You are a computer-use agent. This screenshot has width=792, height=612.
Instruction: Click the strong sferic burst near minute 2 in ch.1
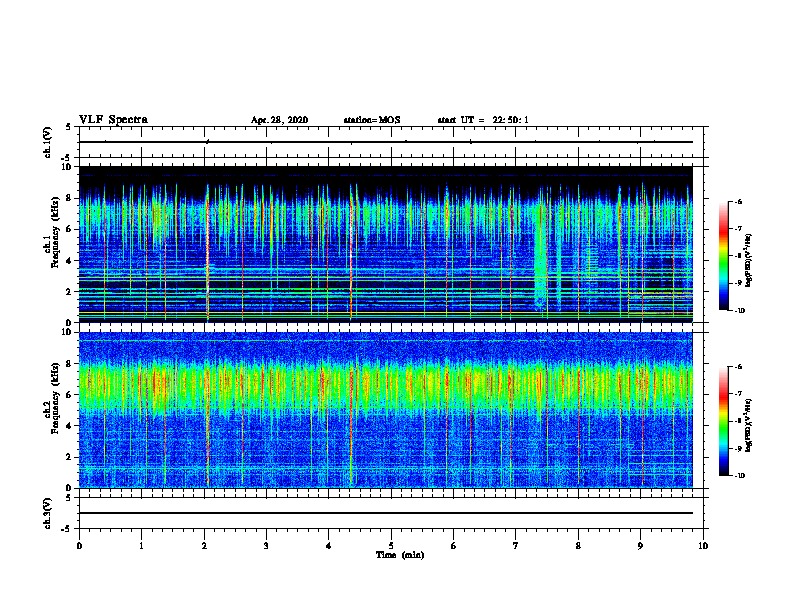coord(207,252)
